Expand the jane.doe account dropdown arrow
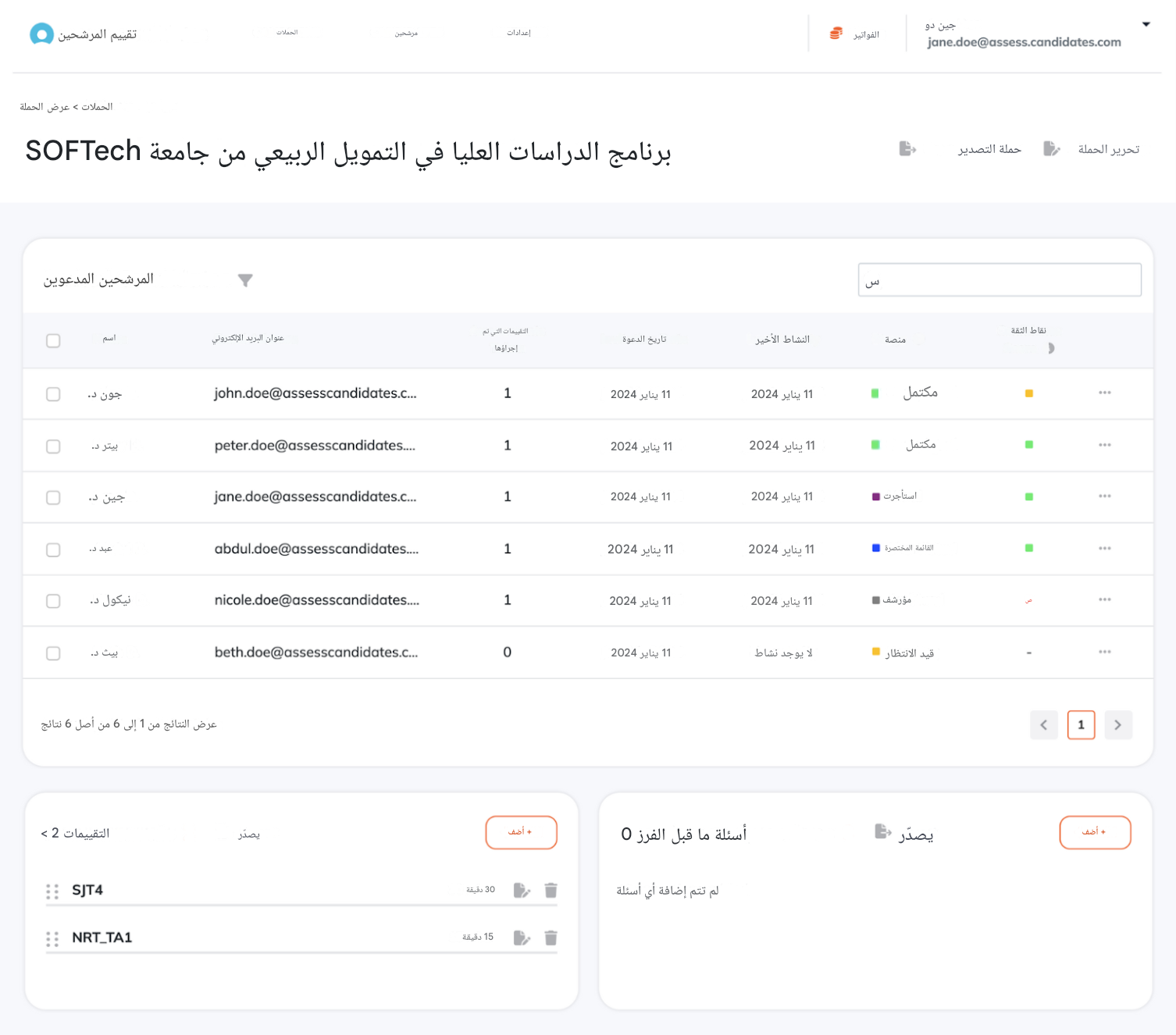1176x1035 pixels. coord(1146,24)
